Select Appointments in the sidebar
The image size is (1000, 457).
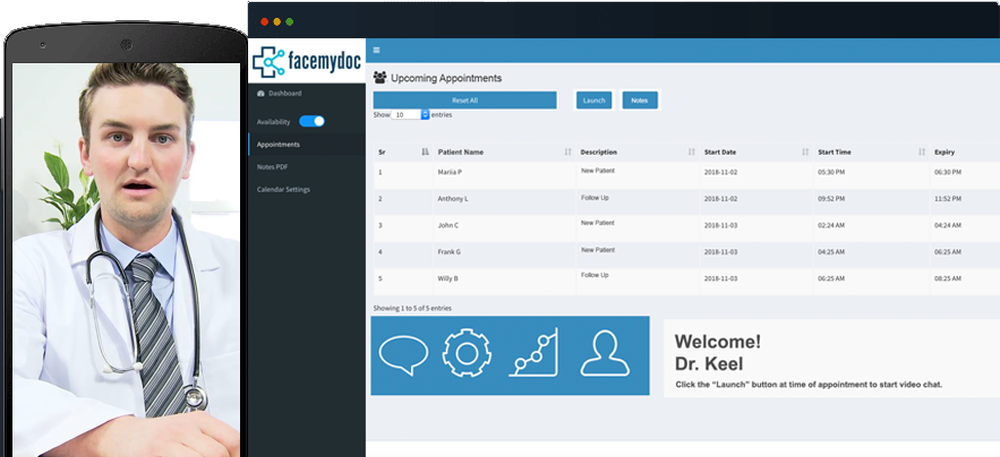click(307, 145)
